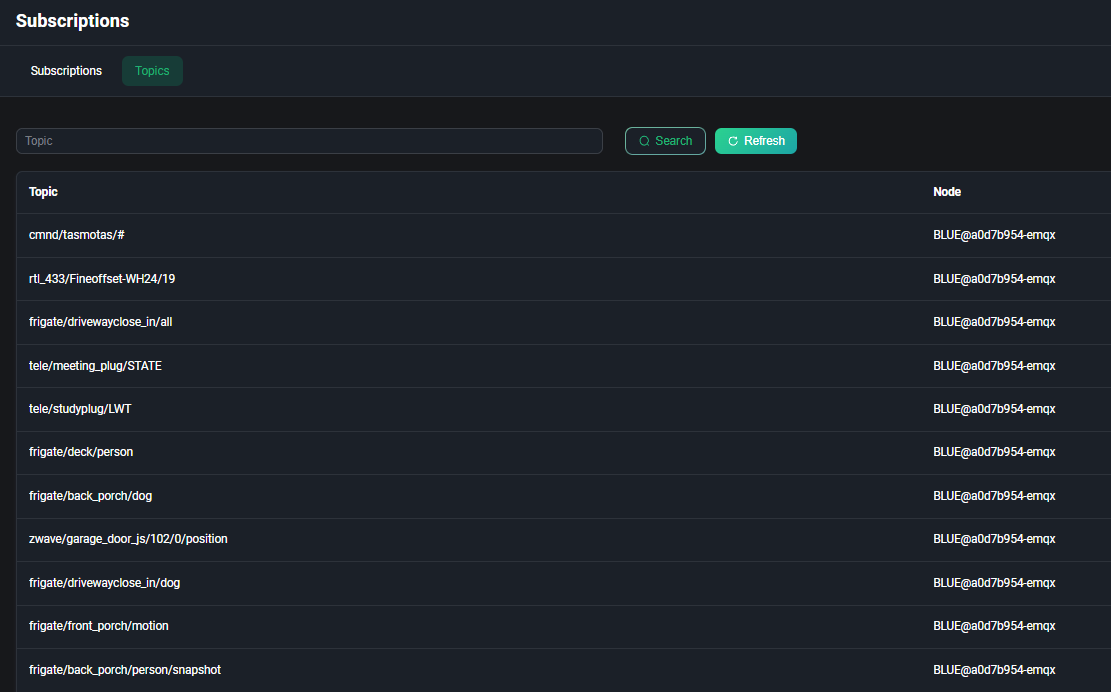This screenshot has width=1111, height=692.
Task: Select topic frigate/front_porch/motion
Action: 98,626
